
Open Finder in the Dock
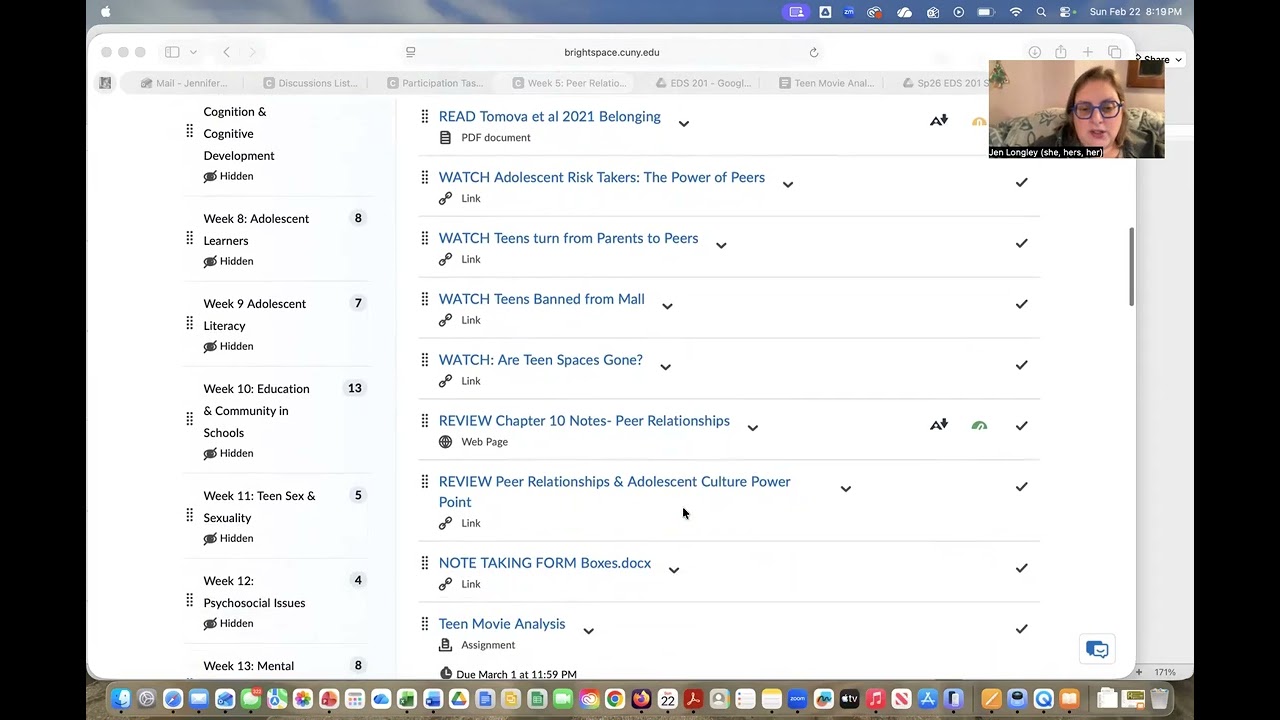click(x=121, y=699)
